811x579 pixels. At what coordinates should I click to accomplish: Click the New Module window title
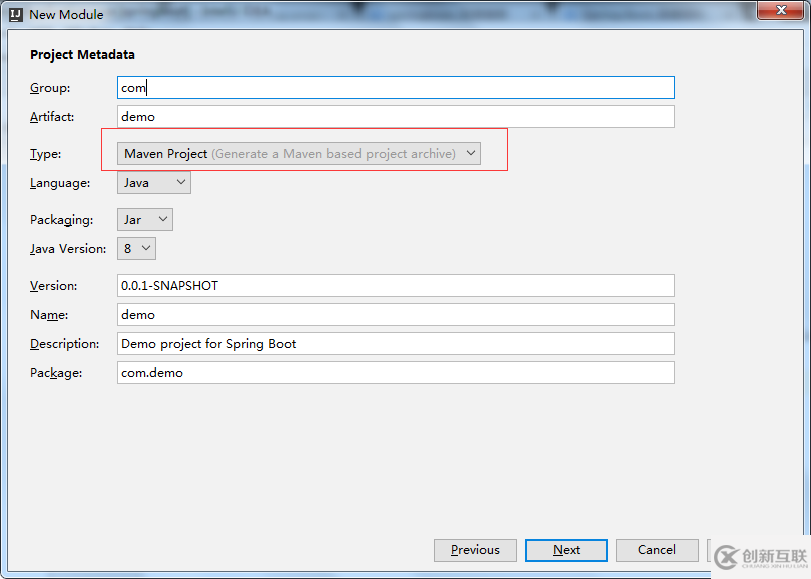pyautogui.click(x=66, y=14)
